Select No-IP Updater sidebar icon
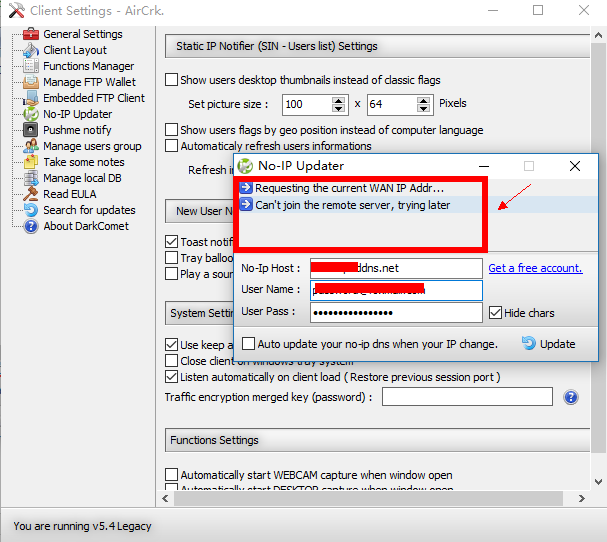Viewport: 607px width, 542px height. pyautogui.click(x=31, y=114)
